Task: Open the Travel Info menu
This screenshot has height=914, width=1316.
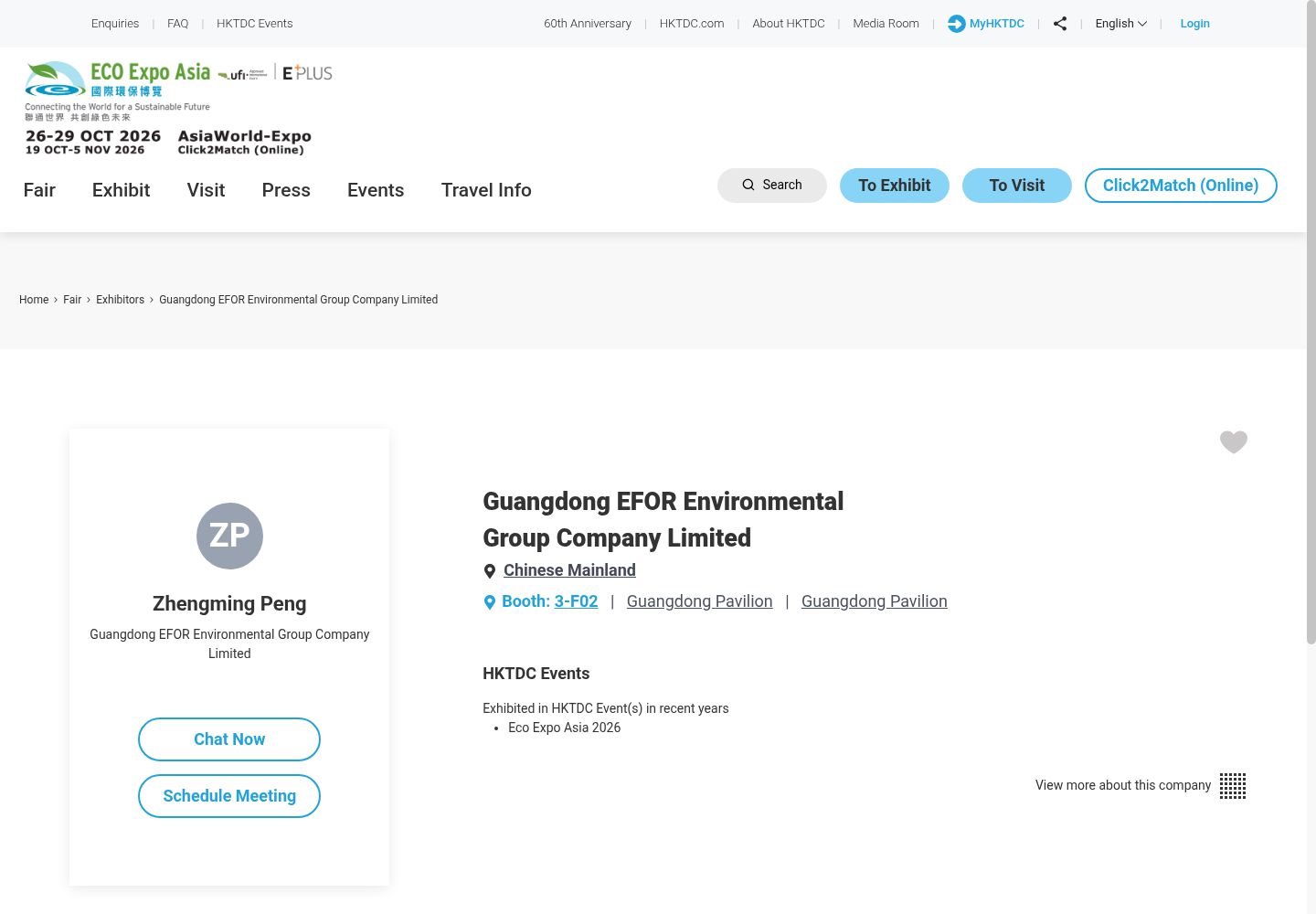Action: (x=486, y=190)
